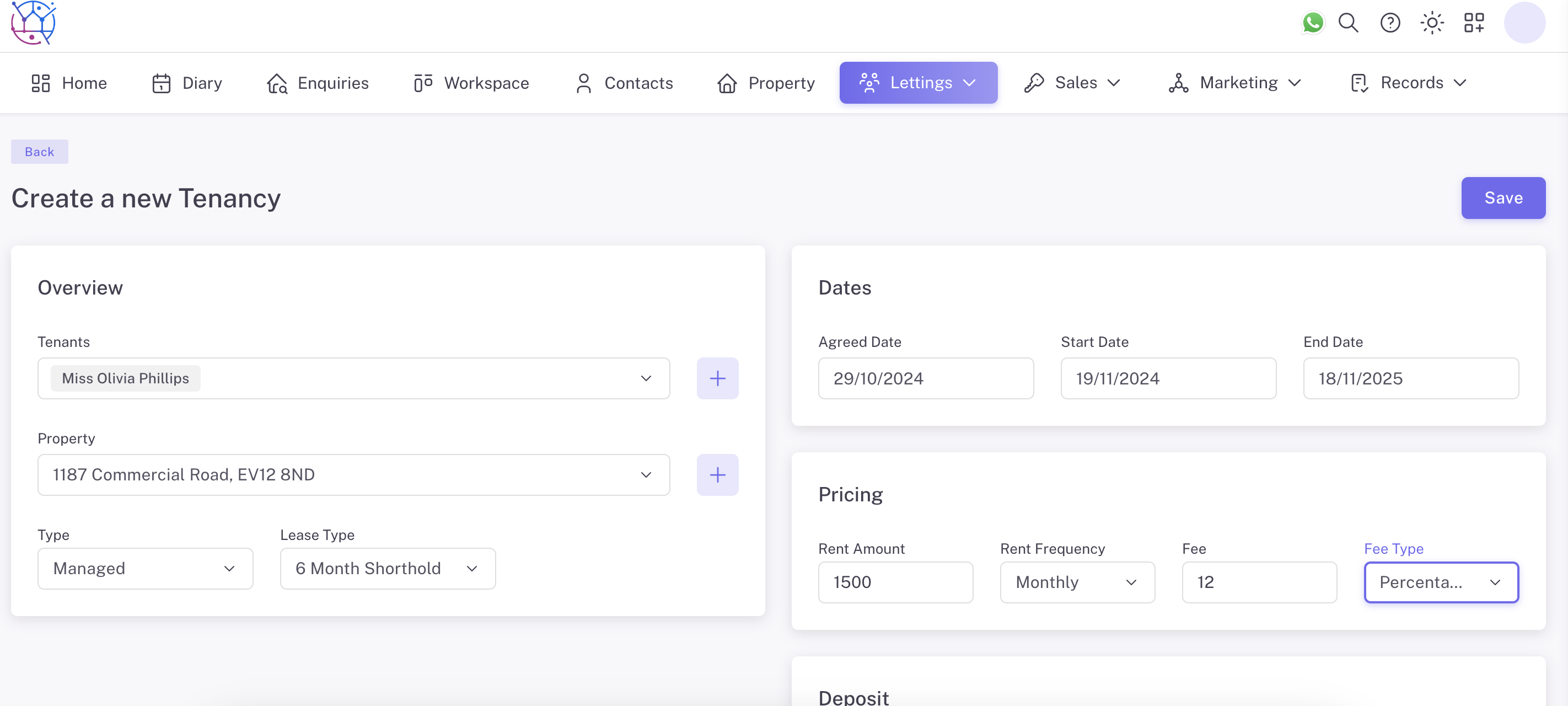Image resolution: width=1568 pixels, height=706 pixels.
Task: Add a new tenant with plus button
Action: [x=717, y=378]
